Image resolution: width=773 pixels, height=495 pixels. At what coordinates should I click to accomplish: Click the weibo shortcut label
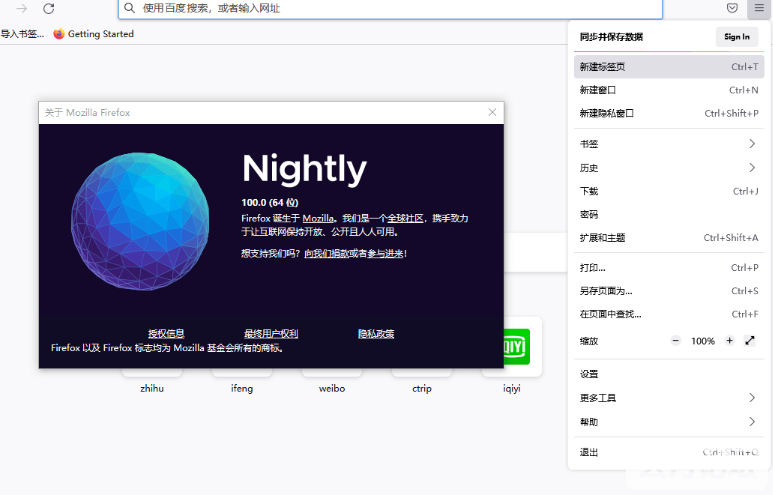[332, 389]
